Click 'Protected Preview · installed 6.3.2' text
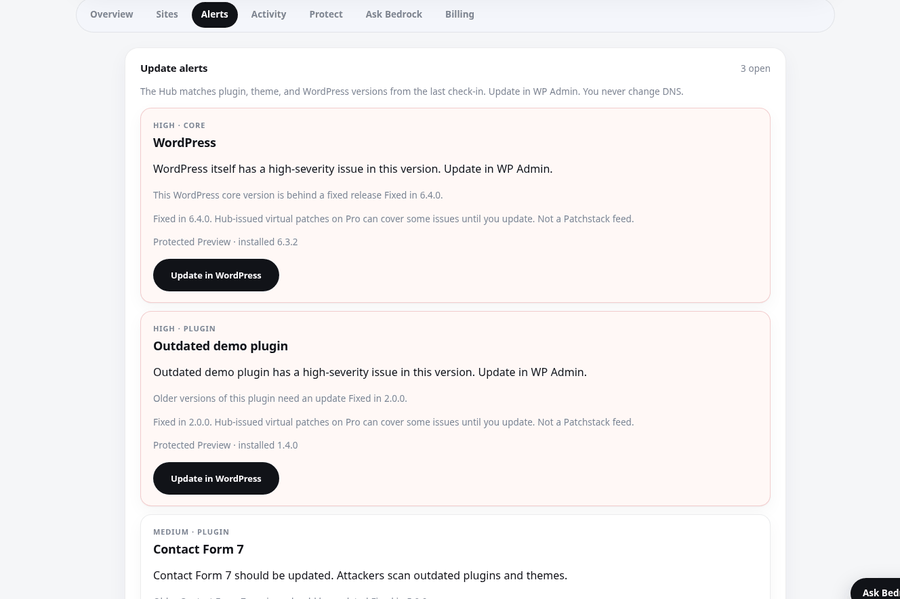The height and width of the screenshot is (599, 900). point(226,242)
